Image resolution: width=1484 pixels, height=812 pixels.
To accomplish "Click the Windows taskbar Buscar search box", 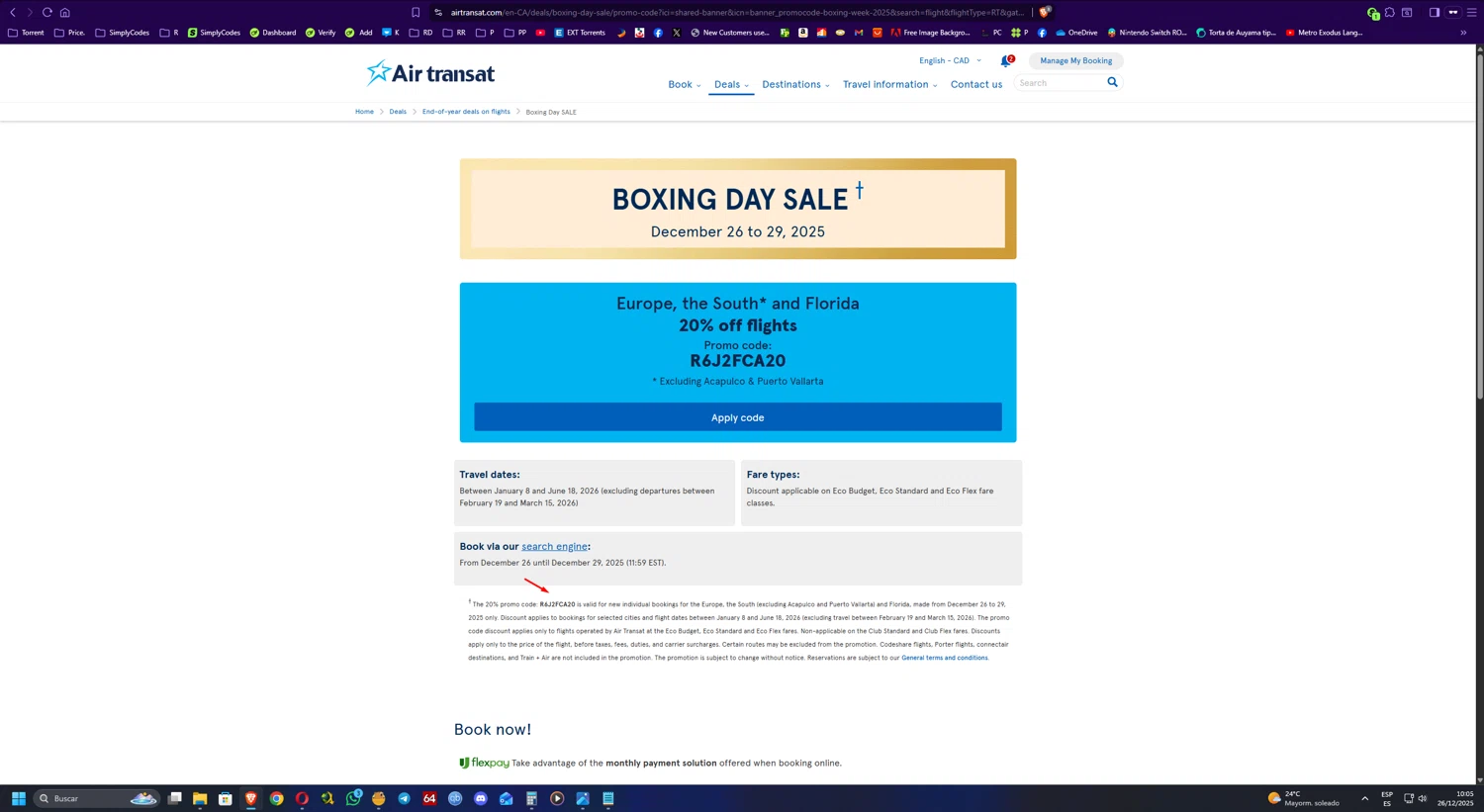I will click(97, 798).
